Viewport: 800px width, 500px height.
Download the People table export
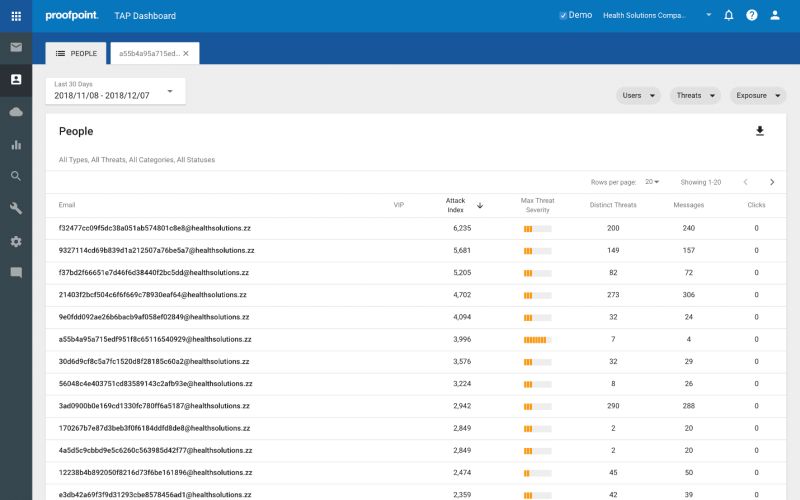[x=760, y=131]
